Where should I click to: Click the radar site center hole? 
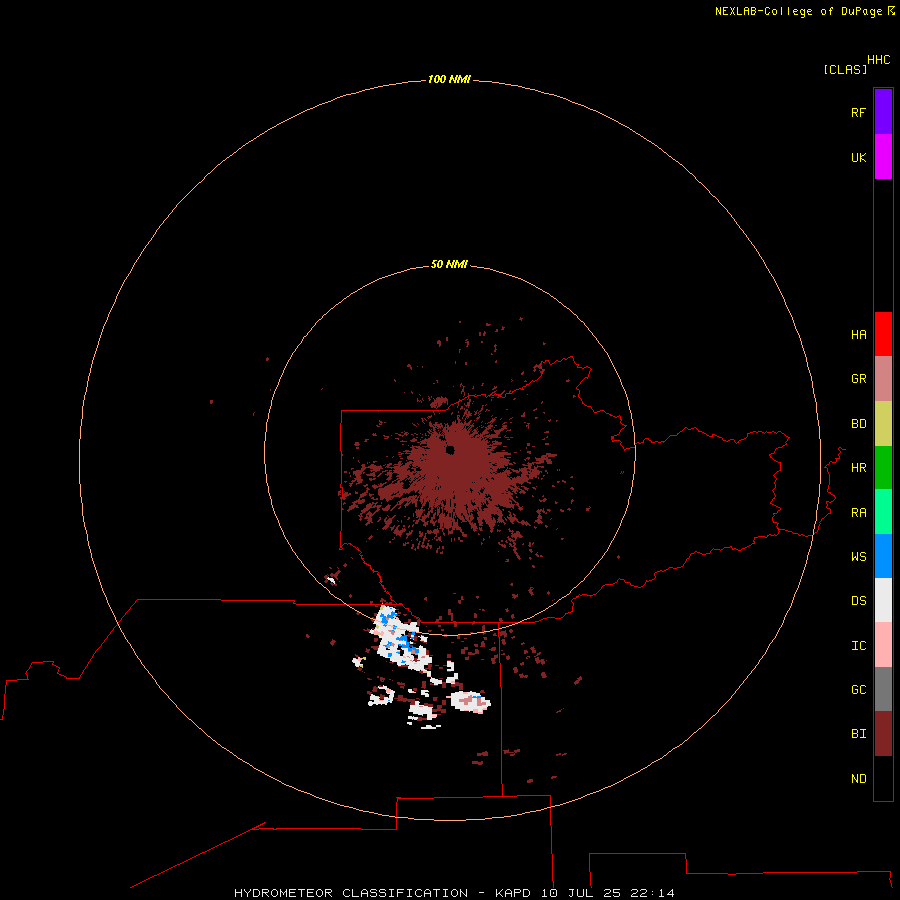pyautogui.click(x=450, y=450)
